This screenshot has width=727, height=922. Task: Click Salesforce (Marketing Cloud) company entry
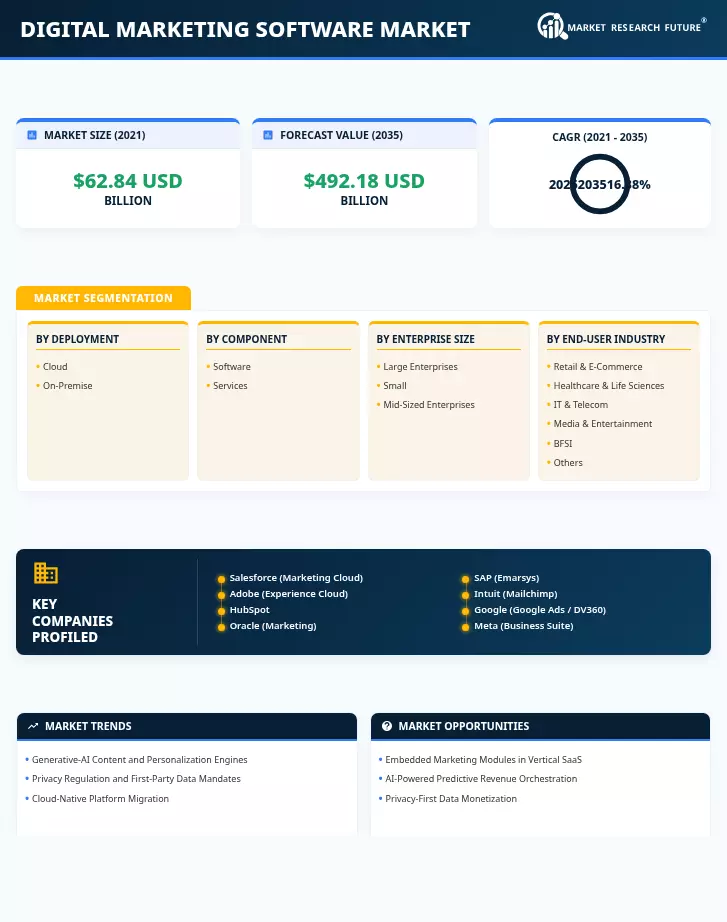296,578
